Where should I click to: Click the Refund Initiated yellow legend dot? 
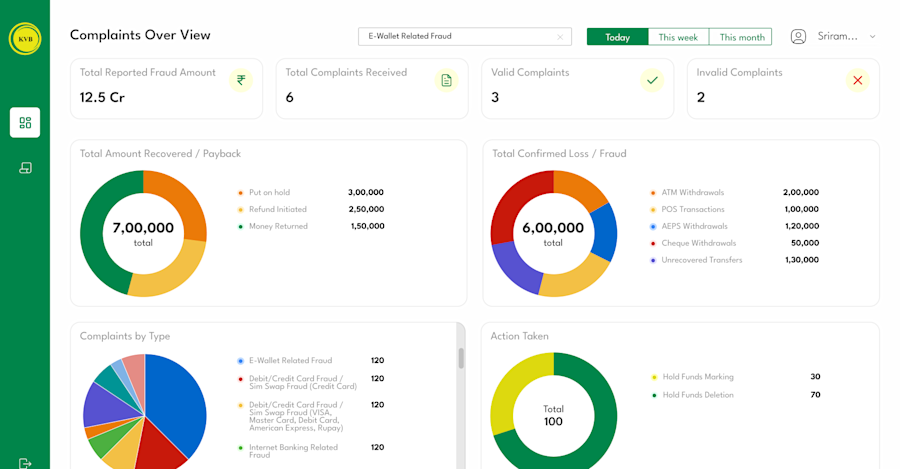(240, 210)
